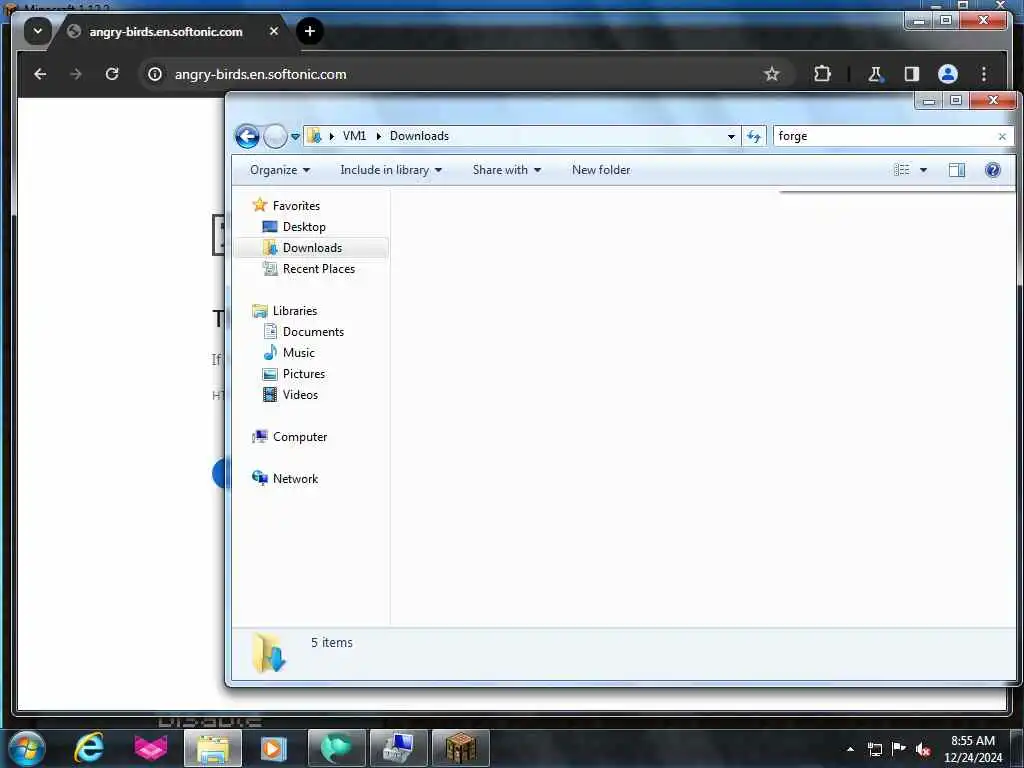Viewport: 1024px width, 768px height.
Task: Expand address bar previous locations dropdown
Action: tap(731, 136)
